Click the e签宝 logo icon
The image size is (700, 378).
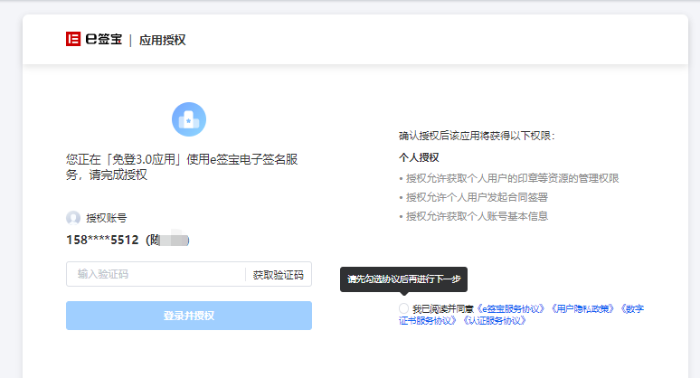[x=73, y=39]
